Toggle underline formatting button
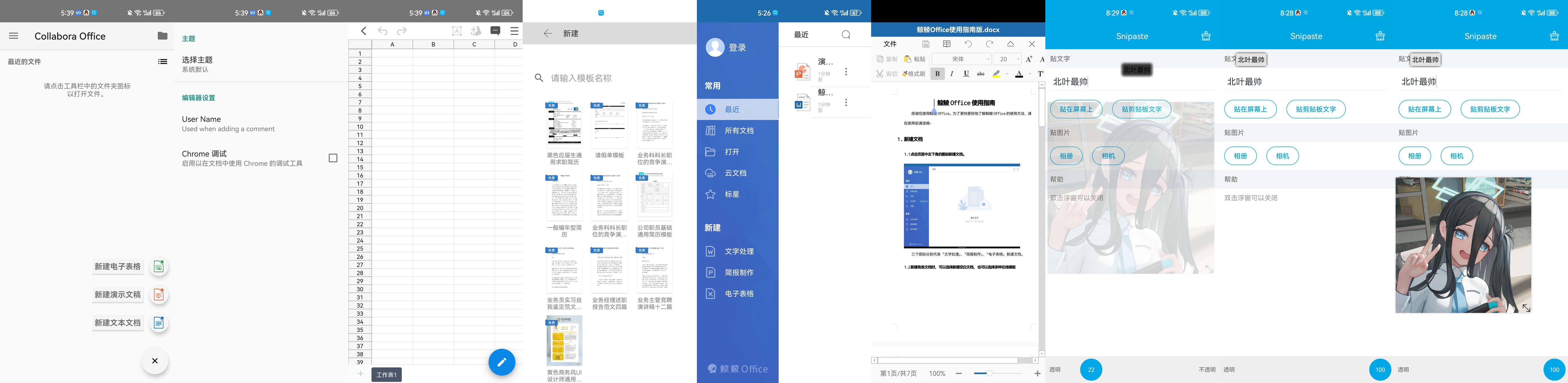The height and width of the screenshot is (383, 1568). pyautogui.click(x=966, y=74)
